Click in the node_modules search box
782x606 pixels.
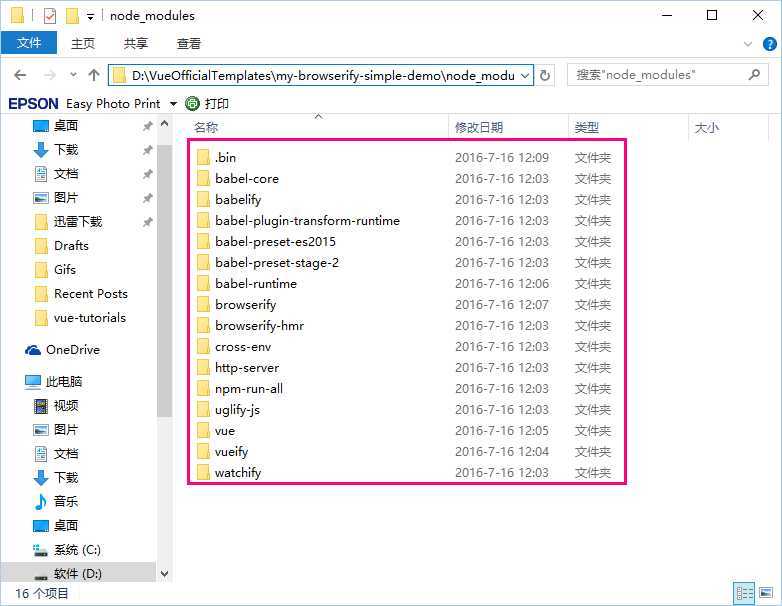[667, 75]
